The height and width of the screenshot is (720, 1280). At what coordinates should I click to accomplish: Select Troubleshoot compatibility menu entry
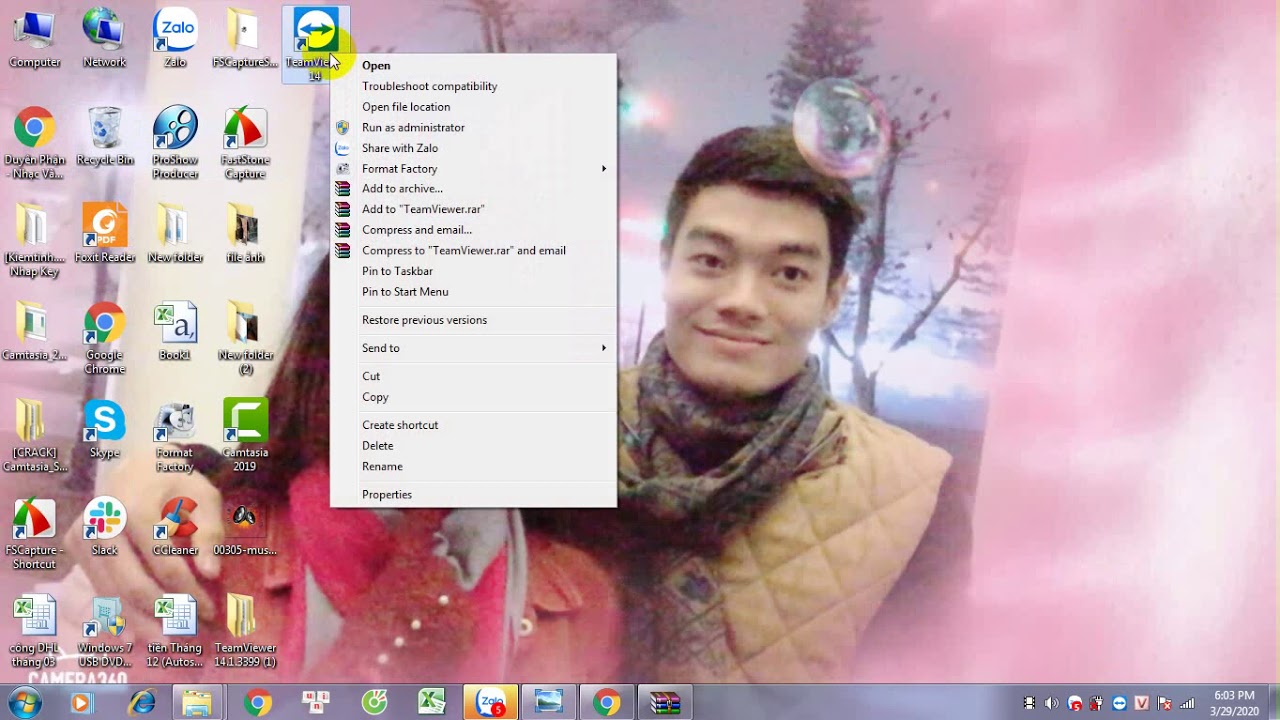[x=473, y=86]
